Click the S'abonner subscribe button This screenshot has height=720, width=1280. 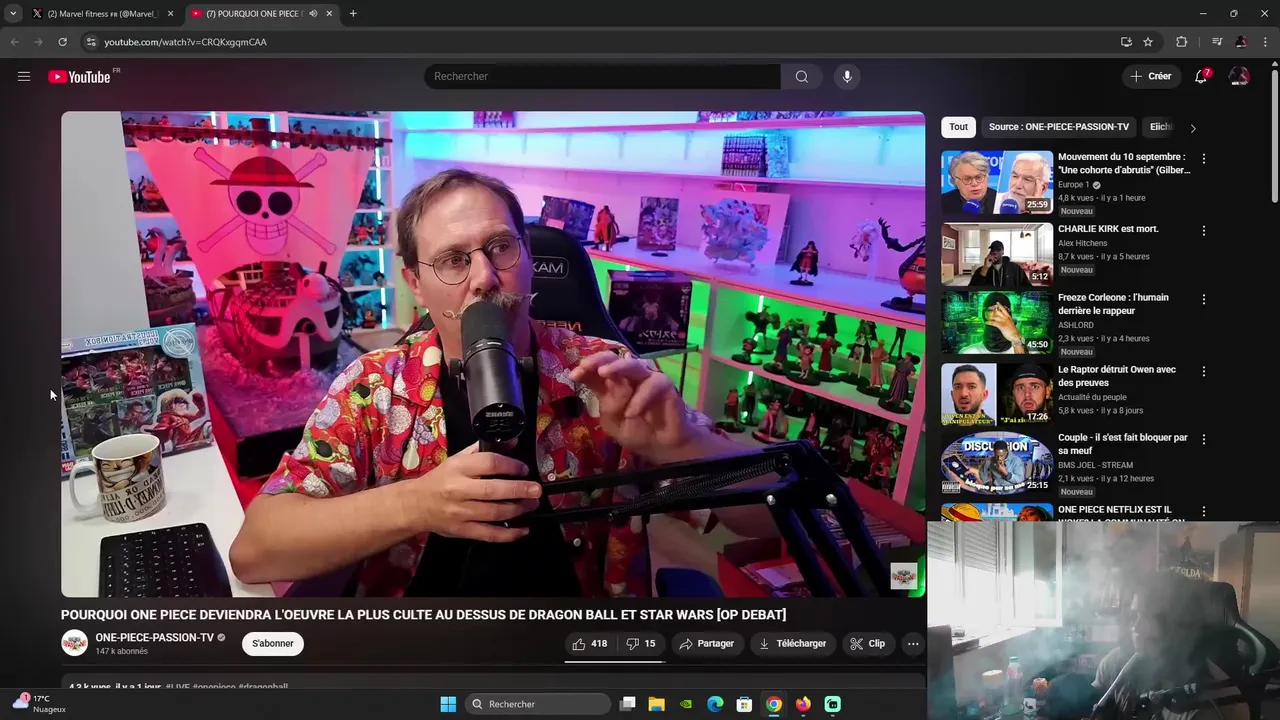coord(273,644)
